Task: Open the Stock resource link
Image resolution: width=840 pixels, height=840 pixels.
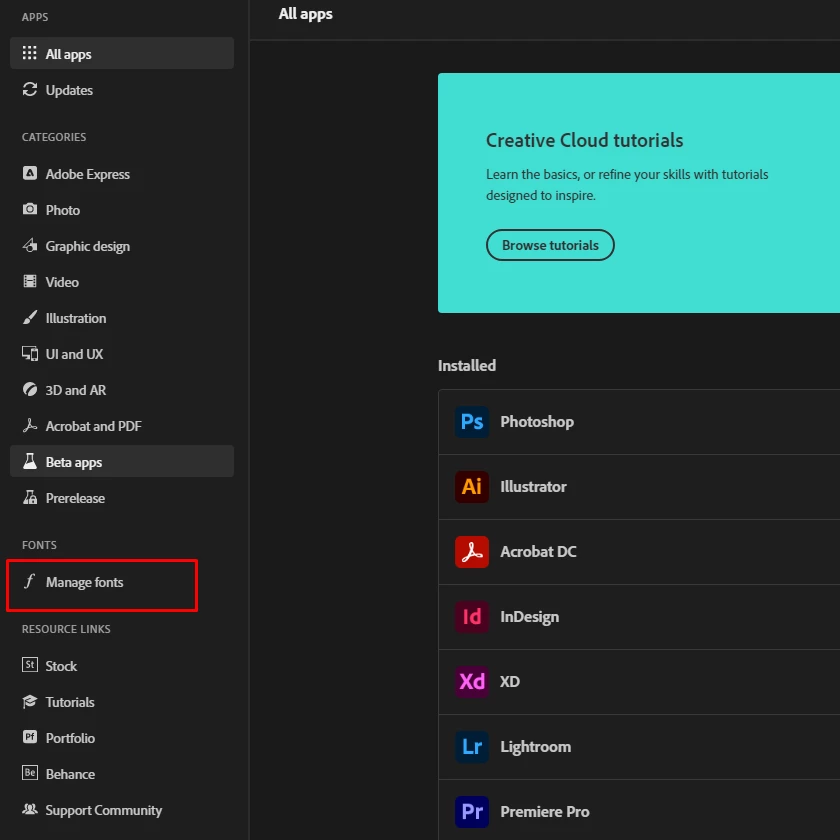Action: pyautogui.click(x=122, y=666)
